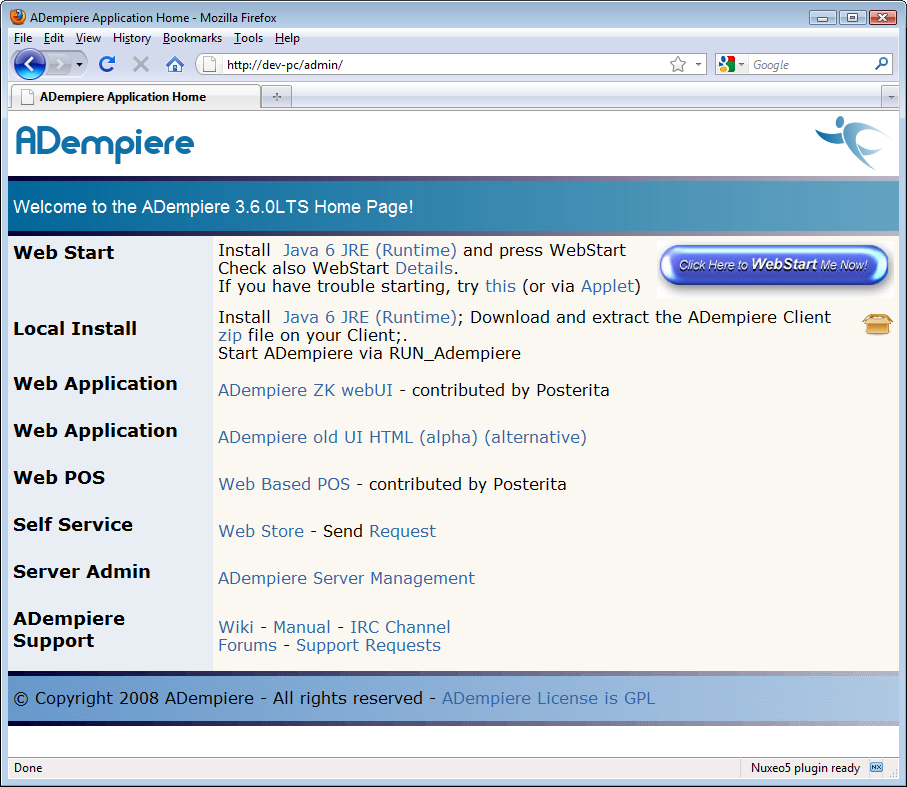Image resolution: width=907 pixels, height=787 pixels.
Task: Click the page icon in the address bar
Action: tap(210, 64)
